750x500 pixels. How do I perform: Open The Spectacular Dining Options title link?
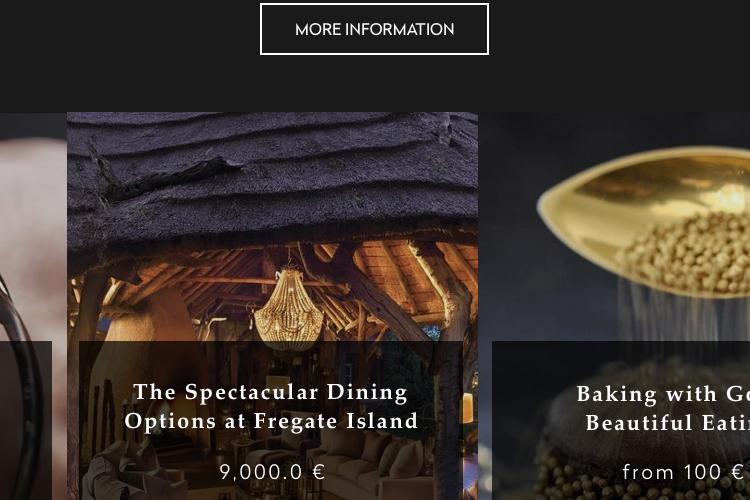[x=271, y=406]
